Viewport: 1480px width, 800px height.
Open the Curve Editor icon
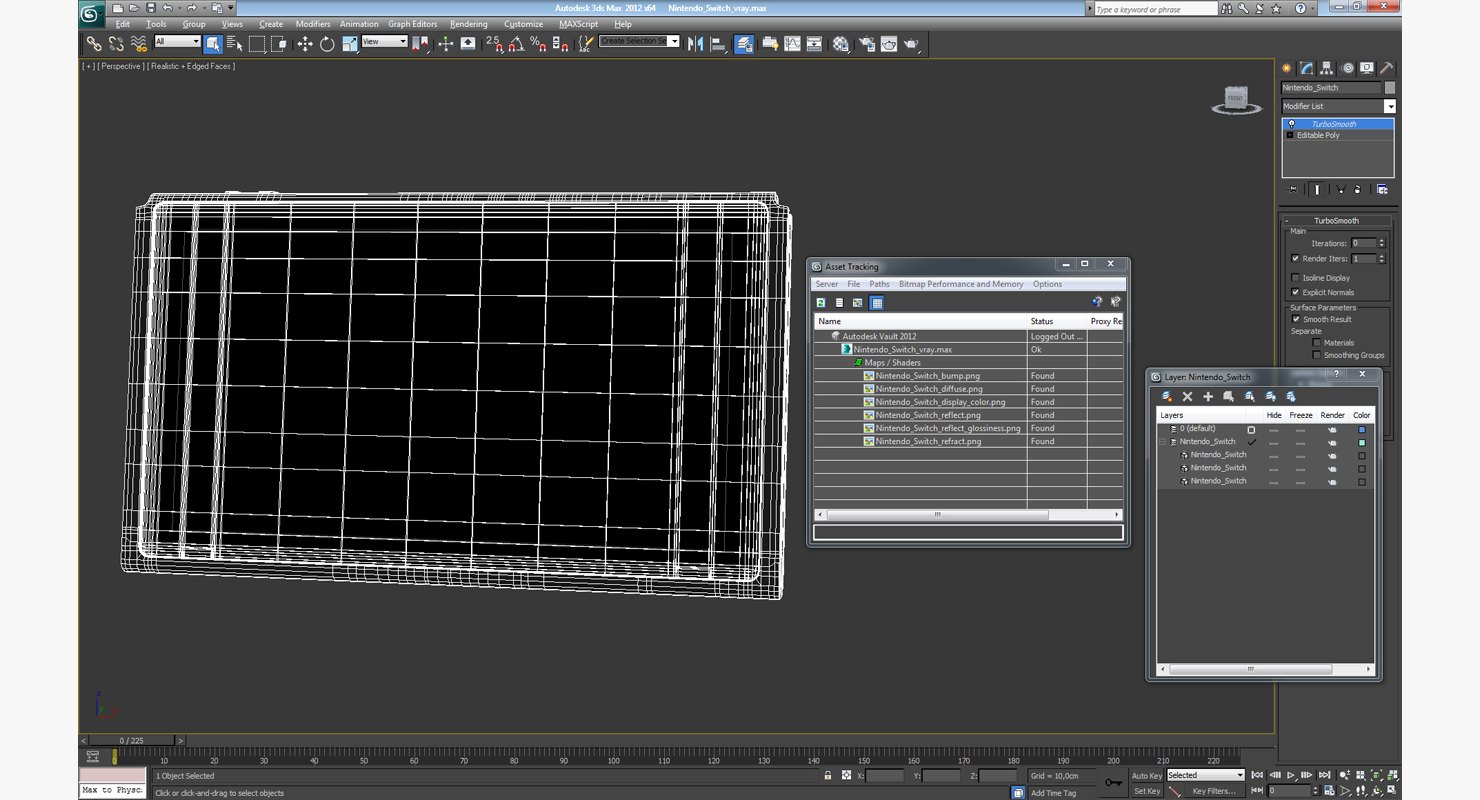tap(792, 43)
